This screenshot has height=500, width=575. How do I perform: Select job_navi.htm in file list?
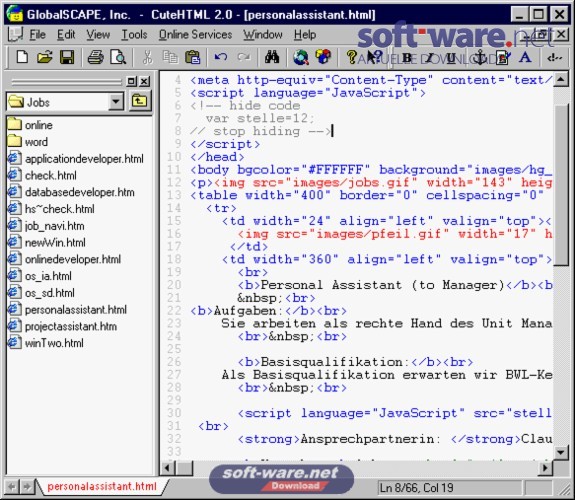(46, 226)
